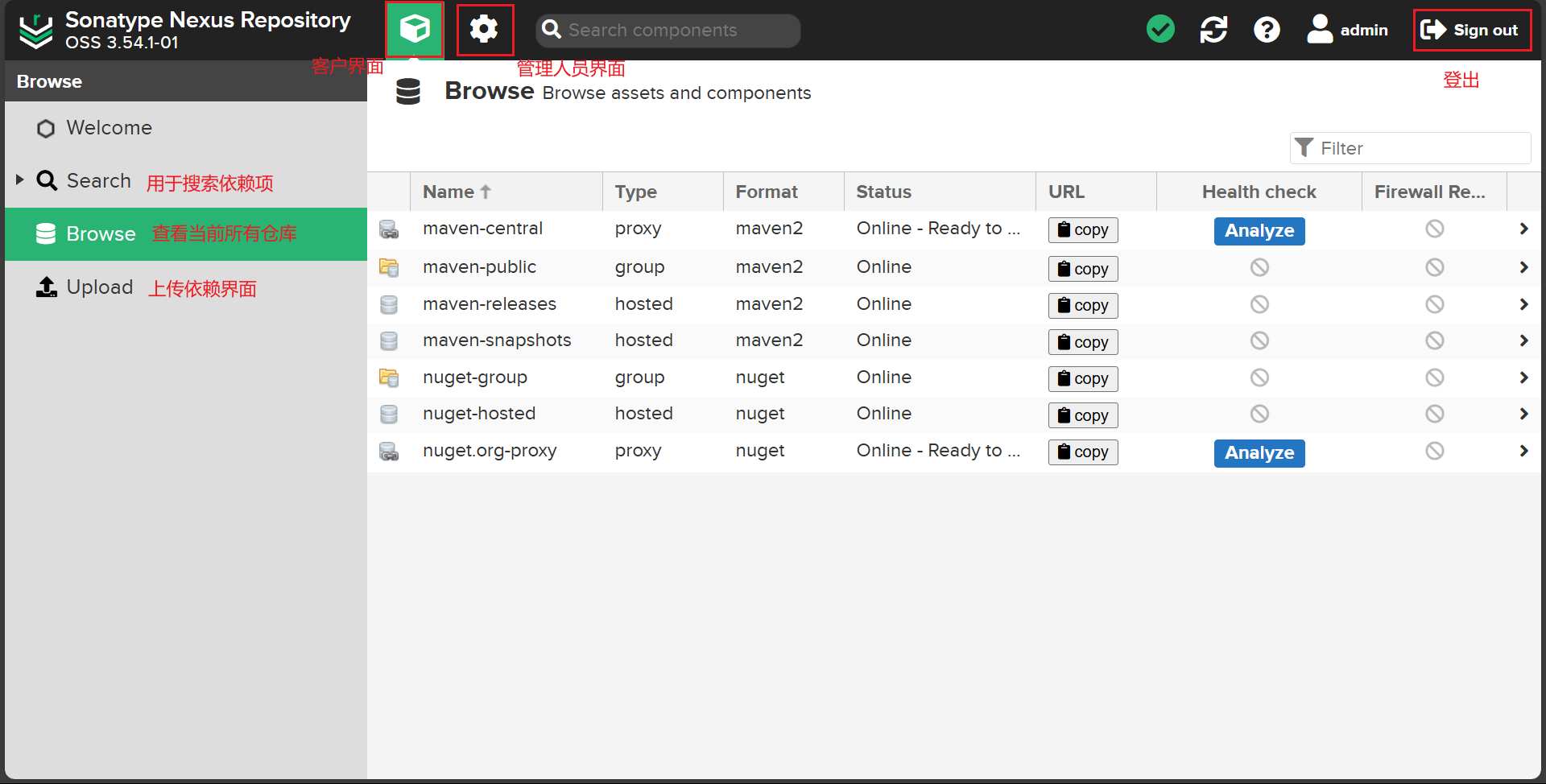Image resolution: width=1546 pixels, height=784 pixels.
Task: Click the maven-snapshots hosted database icon
Action: pos(389,341)
